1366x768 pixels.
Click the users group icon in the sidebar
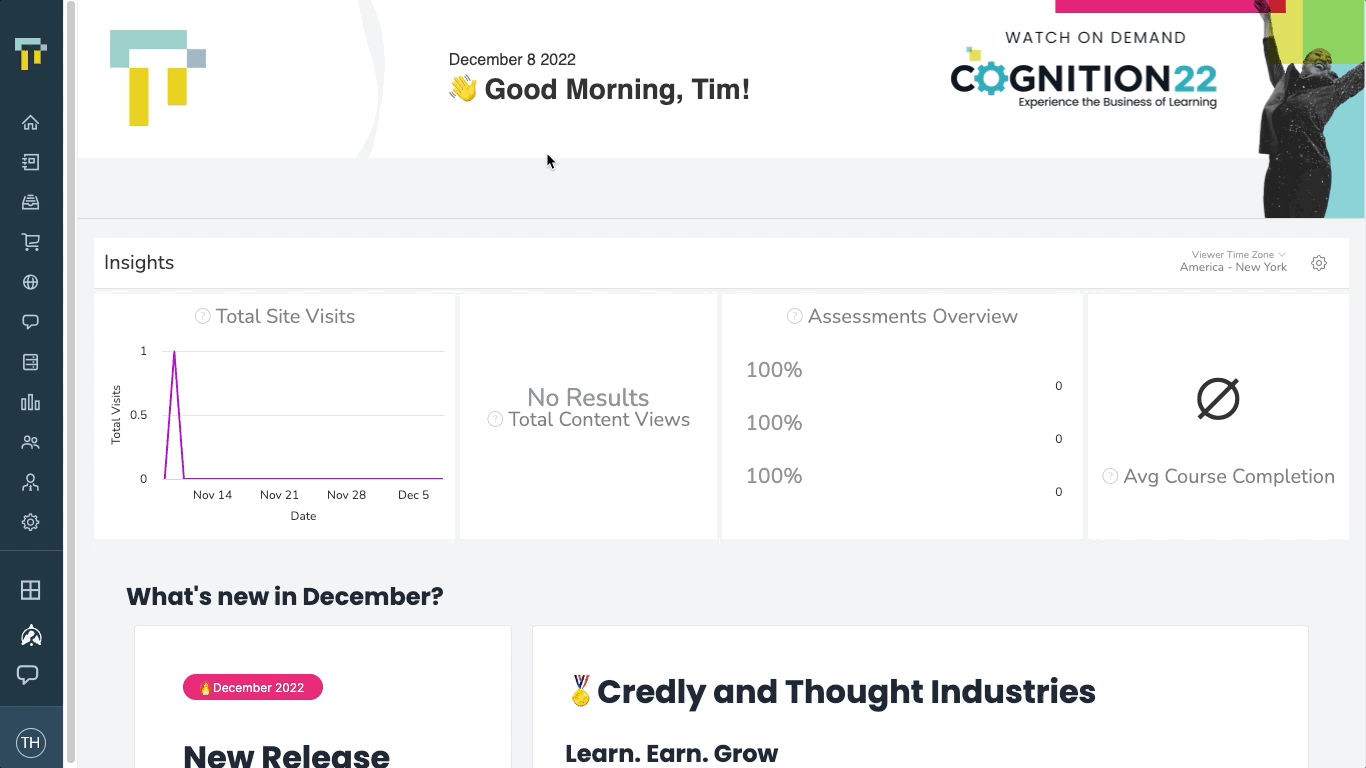pos(31,441)
